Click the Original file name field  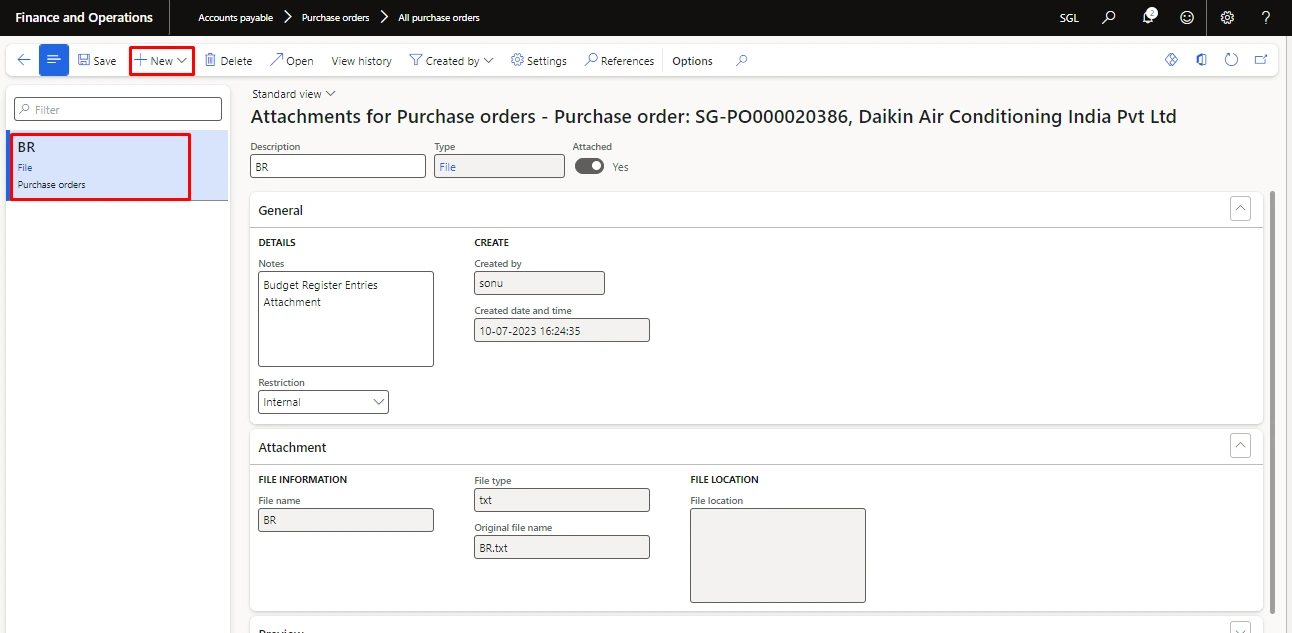562,547
